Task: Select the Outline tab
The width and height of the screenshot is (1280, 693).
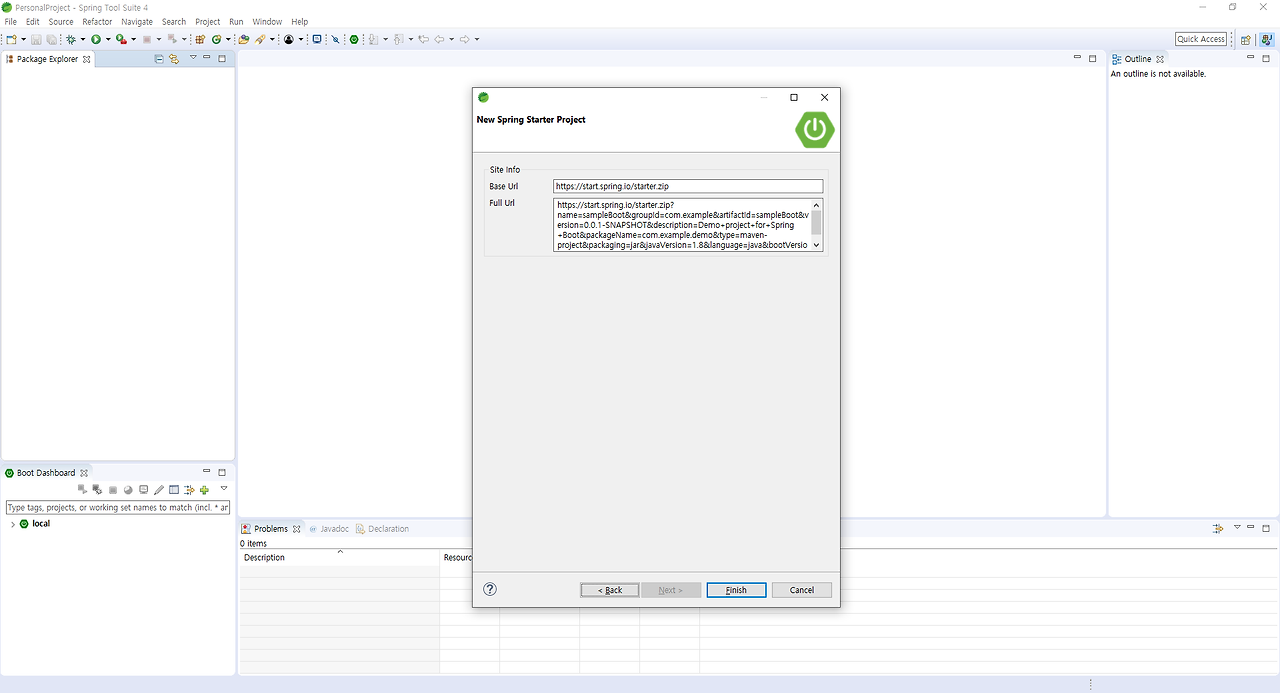Action: pos(1138,59)
